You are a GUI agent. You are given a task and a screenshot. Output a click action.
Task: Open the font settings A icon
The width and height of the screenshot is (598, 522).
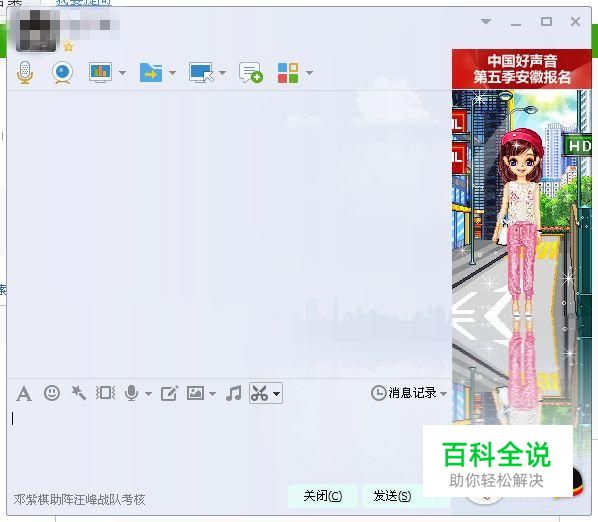click(x=24, y=393)
